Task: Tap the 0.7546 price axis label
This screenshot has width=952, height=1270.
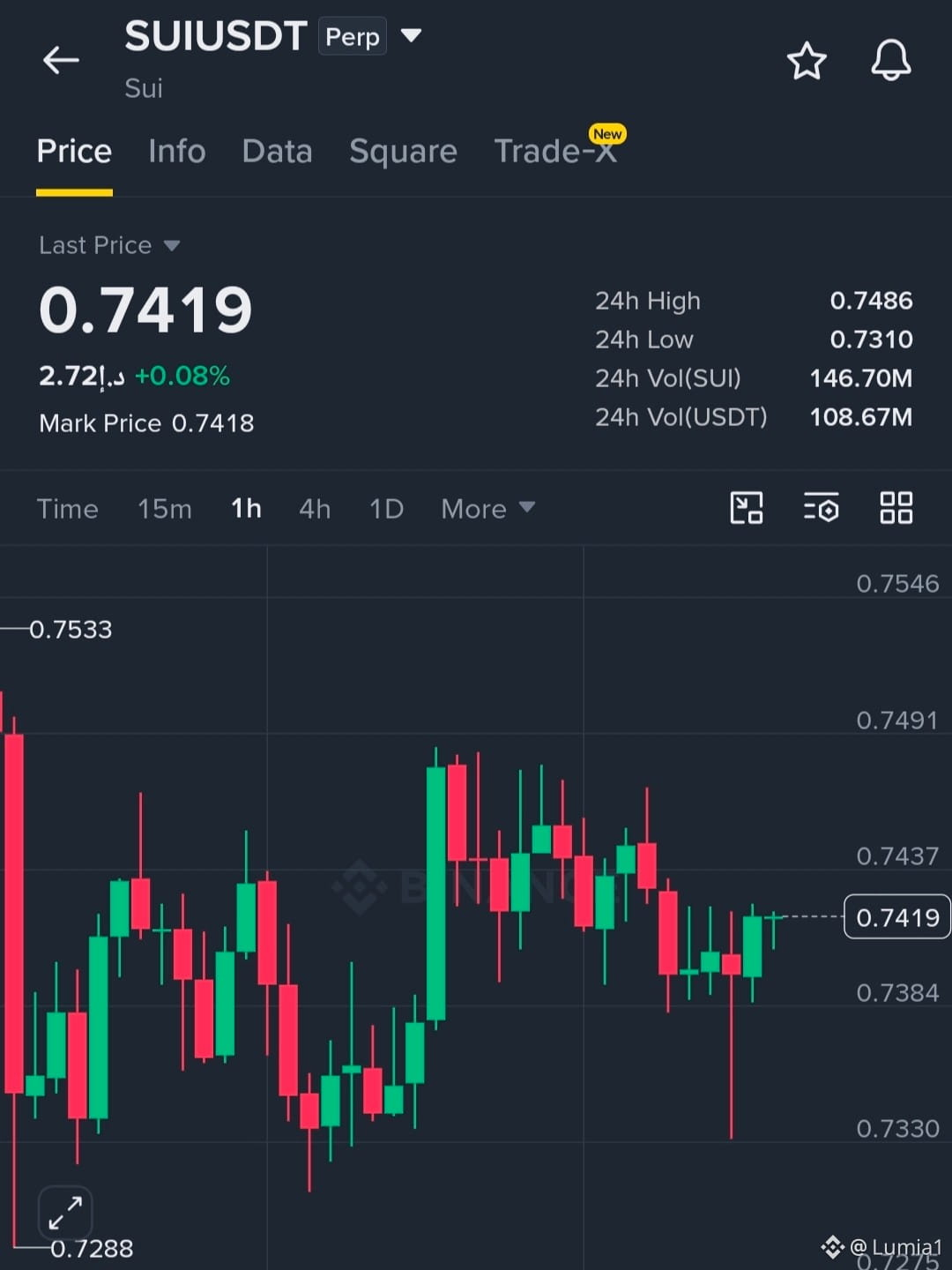Action: pyautogui.click(x=897, y=584)
